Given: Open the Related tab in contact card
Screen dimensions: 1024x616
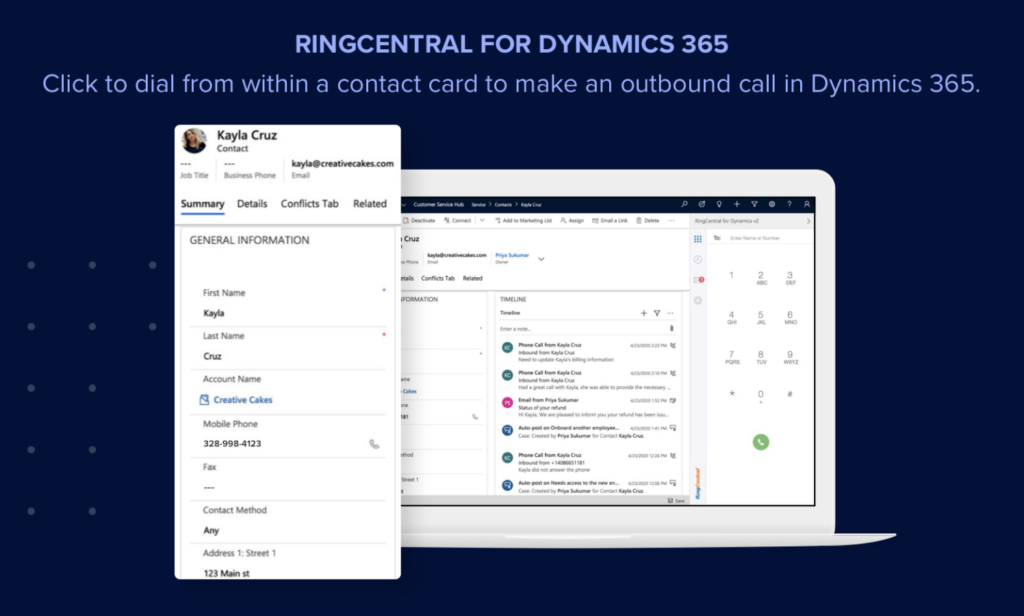Looking at the screenshot, I should (x=369, y=204).
